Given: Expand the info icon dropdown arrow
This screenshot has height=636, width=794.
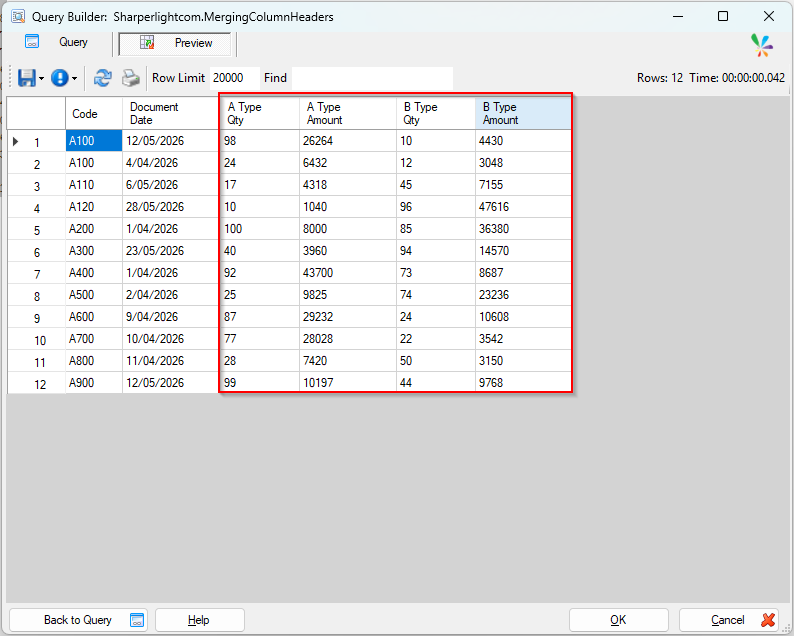Looking at the screenshot, I should point(74,78).
